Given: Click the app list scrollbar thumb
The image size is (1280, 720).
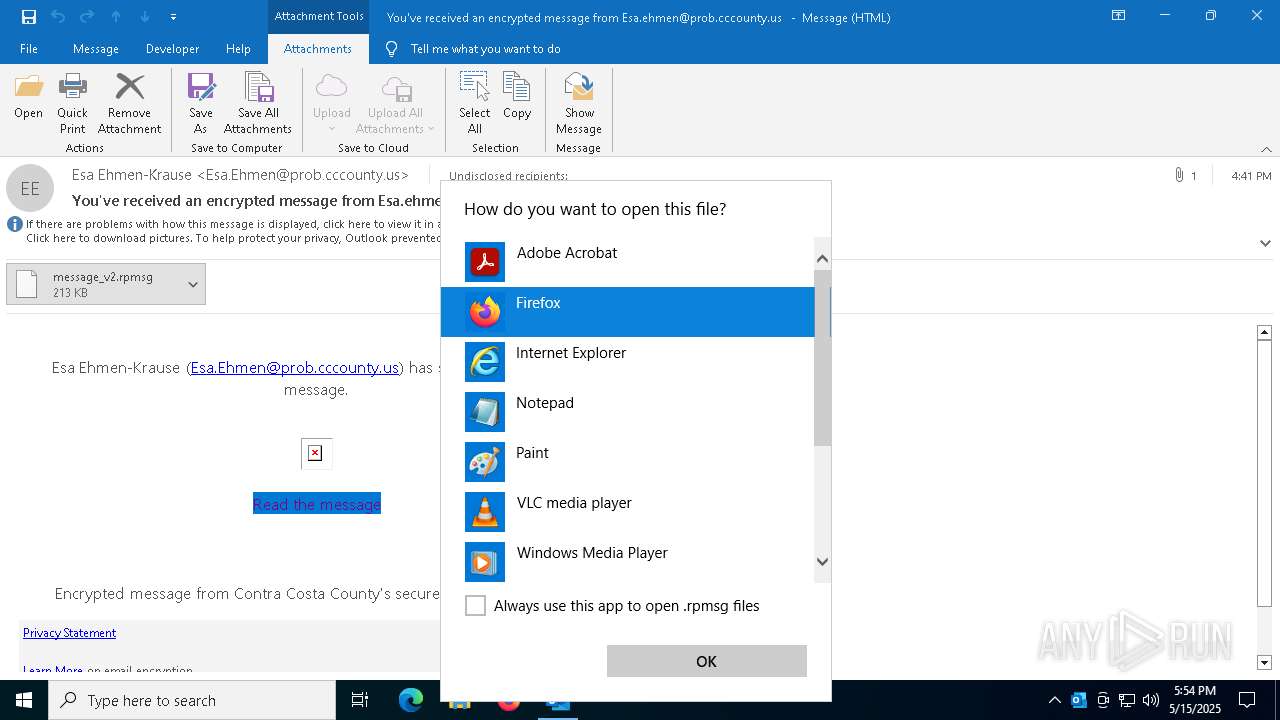Looking at the screenshot, I should (x=823, y=358).
